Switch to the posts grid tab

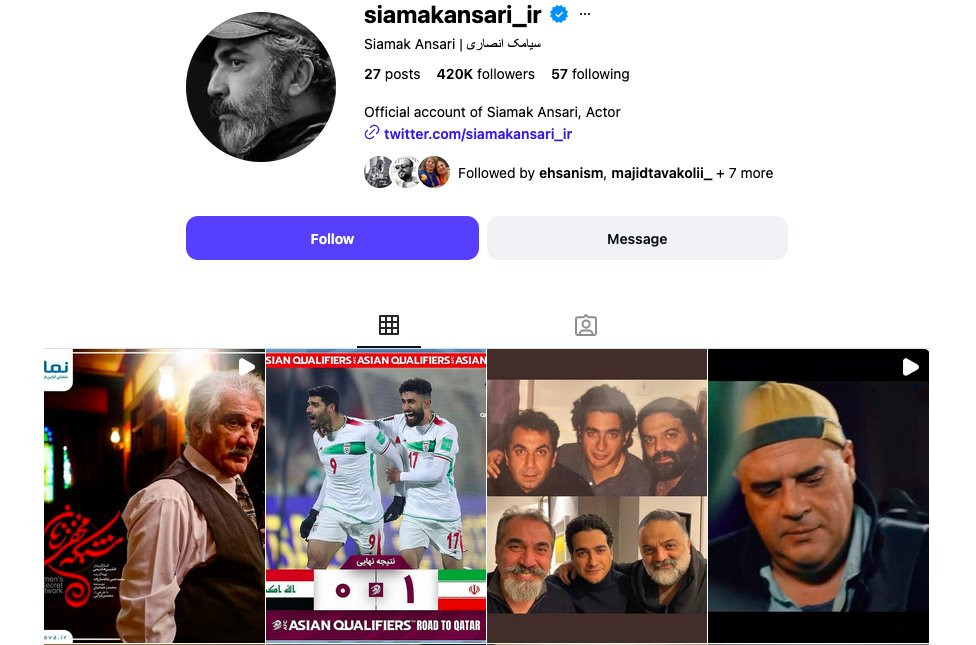[388, 325]
